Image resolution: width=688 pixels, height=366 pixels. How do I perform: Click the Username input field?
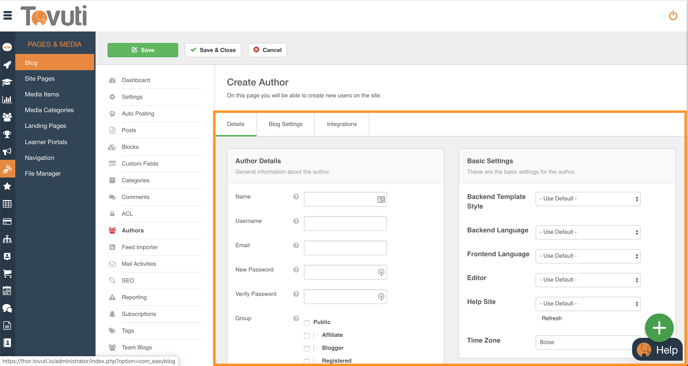coord(345,223)
